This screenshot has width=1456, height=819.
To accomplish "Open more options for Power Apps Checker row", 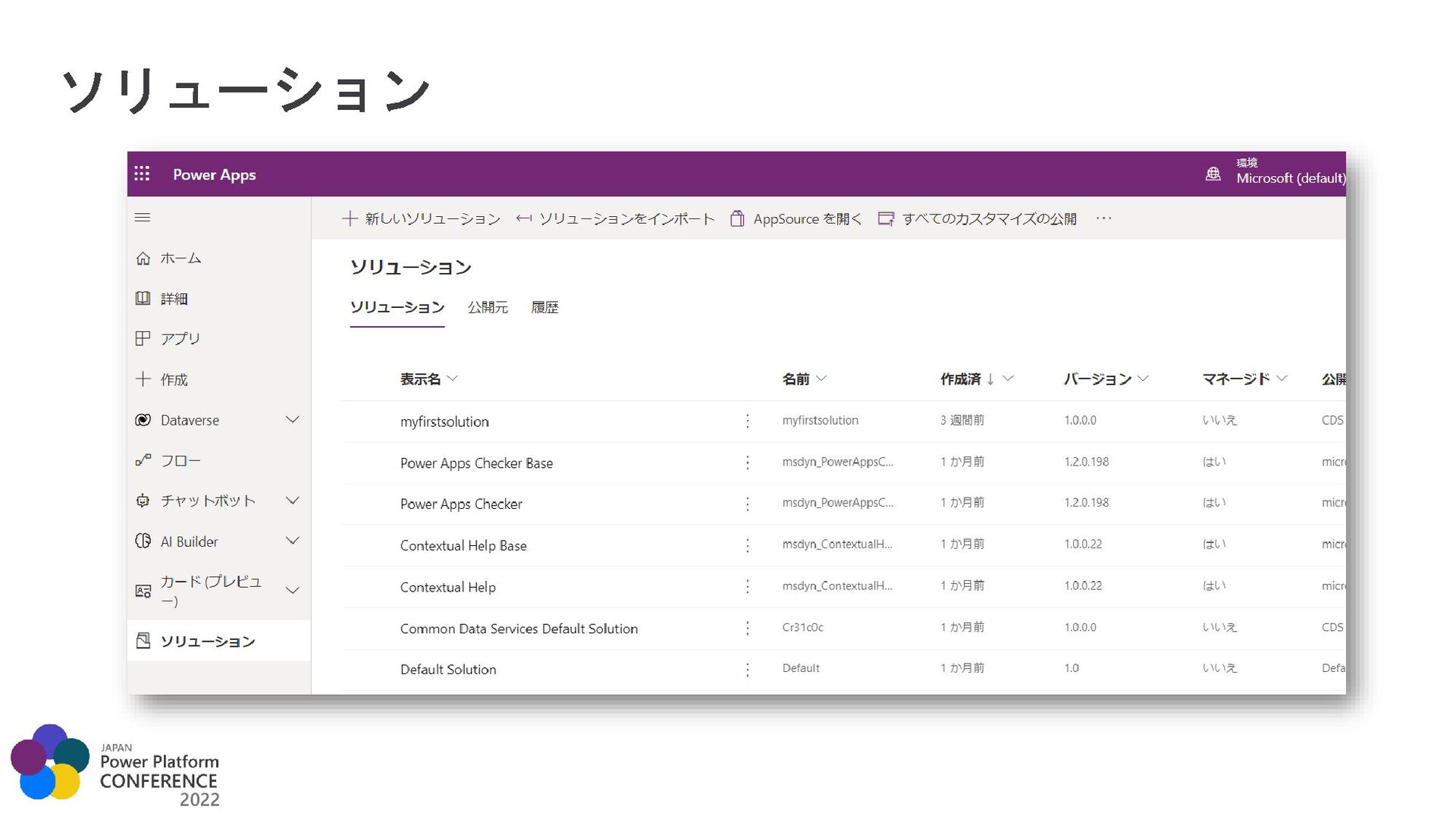I will coord(747,504).
